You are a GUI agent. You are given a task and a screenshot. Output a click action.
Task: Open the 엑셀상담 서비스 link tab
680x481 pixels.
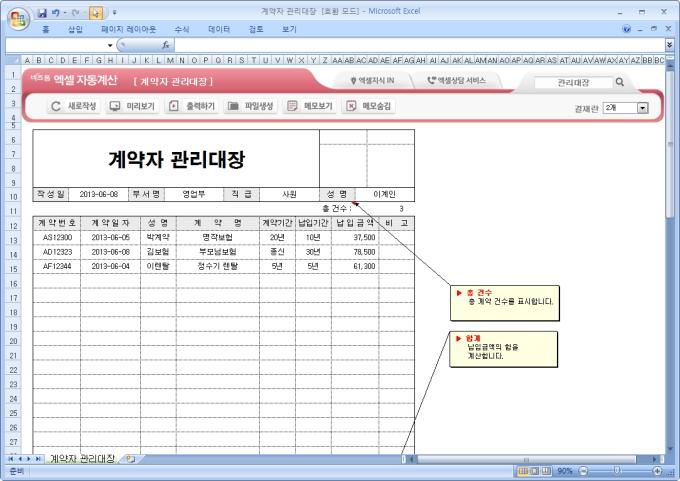coord(456,81)
